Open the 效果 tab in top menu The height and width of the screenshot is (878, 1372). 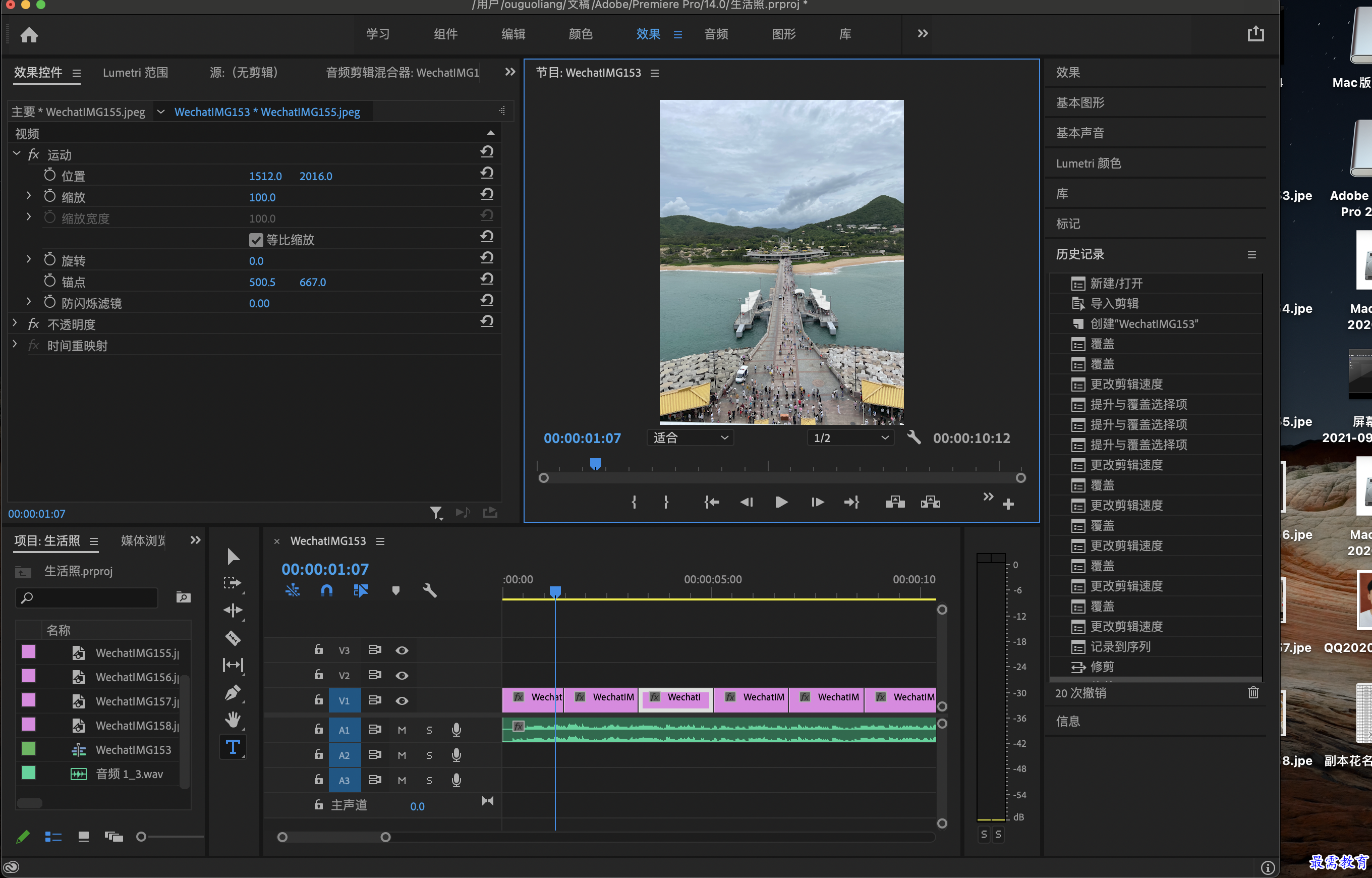click(x=646, y=34)
